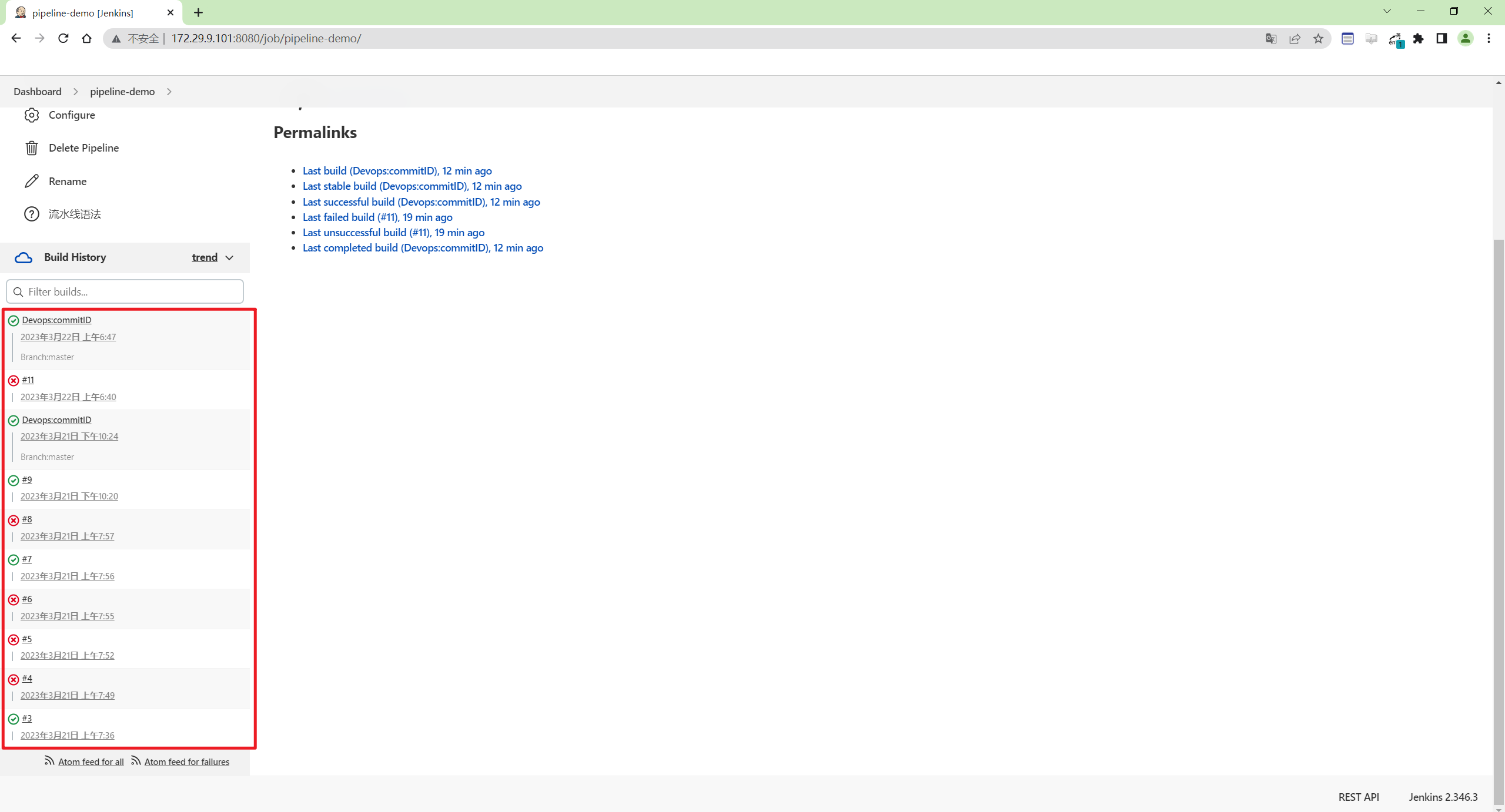Select Rename in the sidebar
Viewport: 1505px width, 812px height.
(x=68, y=182)
